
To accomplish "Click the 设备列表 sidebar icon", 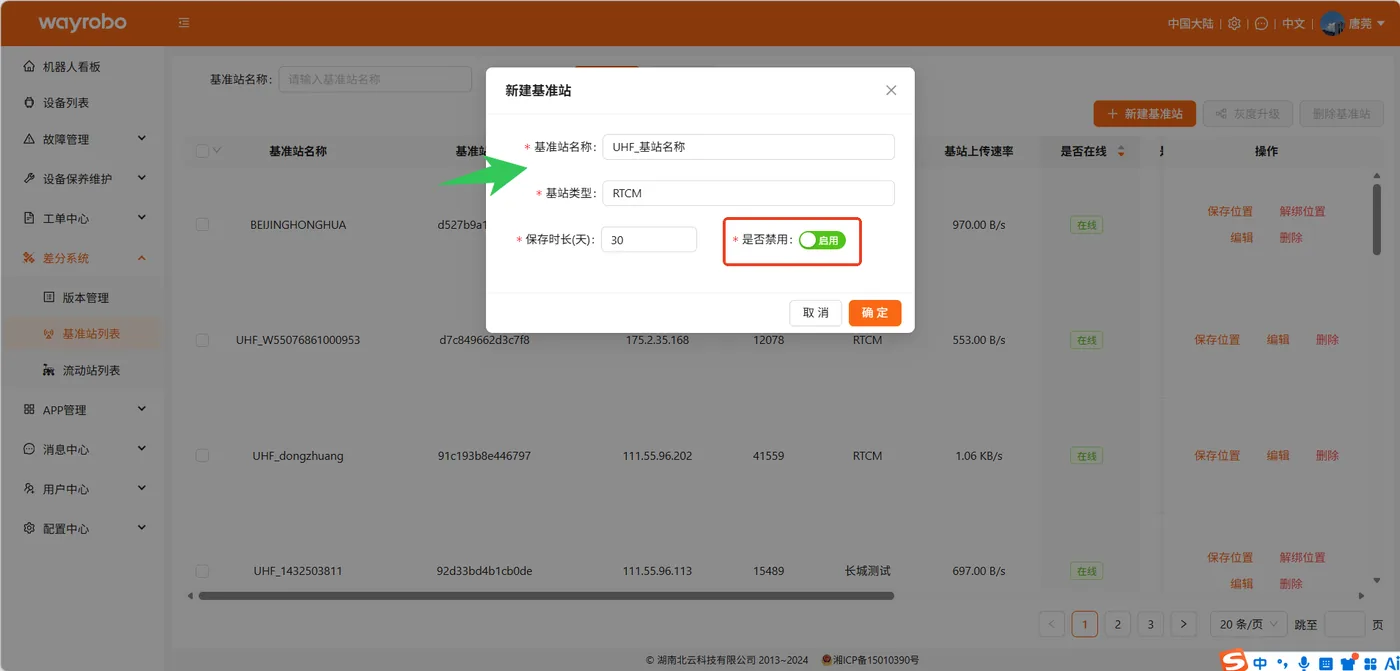I will 28,102.
